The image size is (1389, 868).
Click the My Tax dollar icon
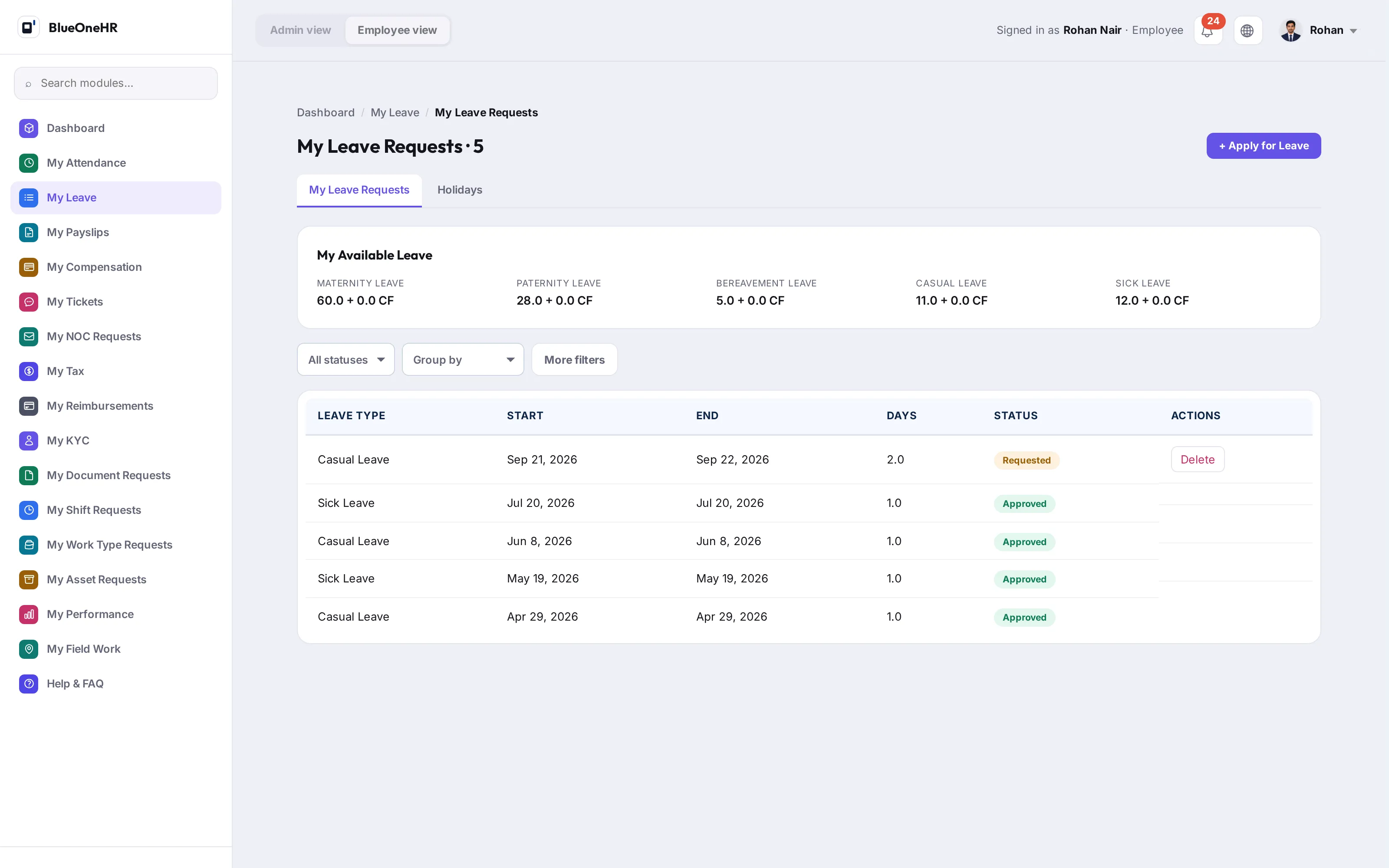(x=29, y=372)
